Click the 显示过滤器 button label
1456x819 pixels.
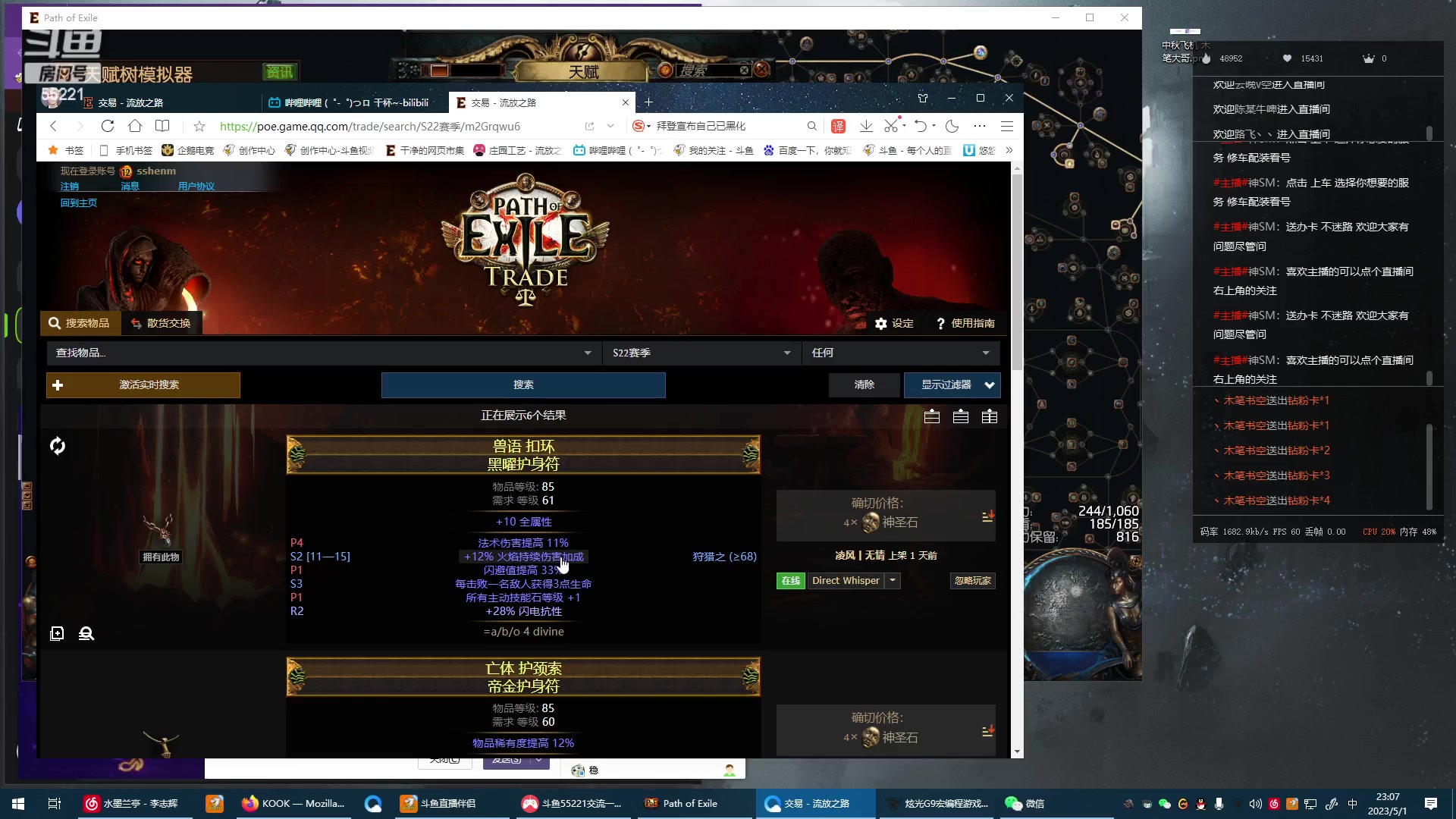click(946, 385)
